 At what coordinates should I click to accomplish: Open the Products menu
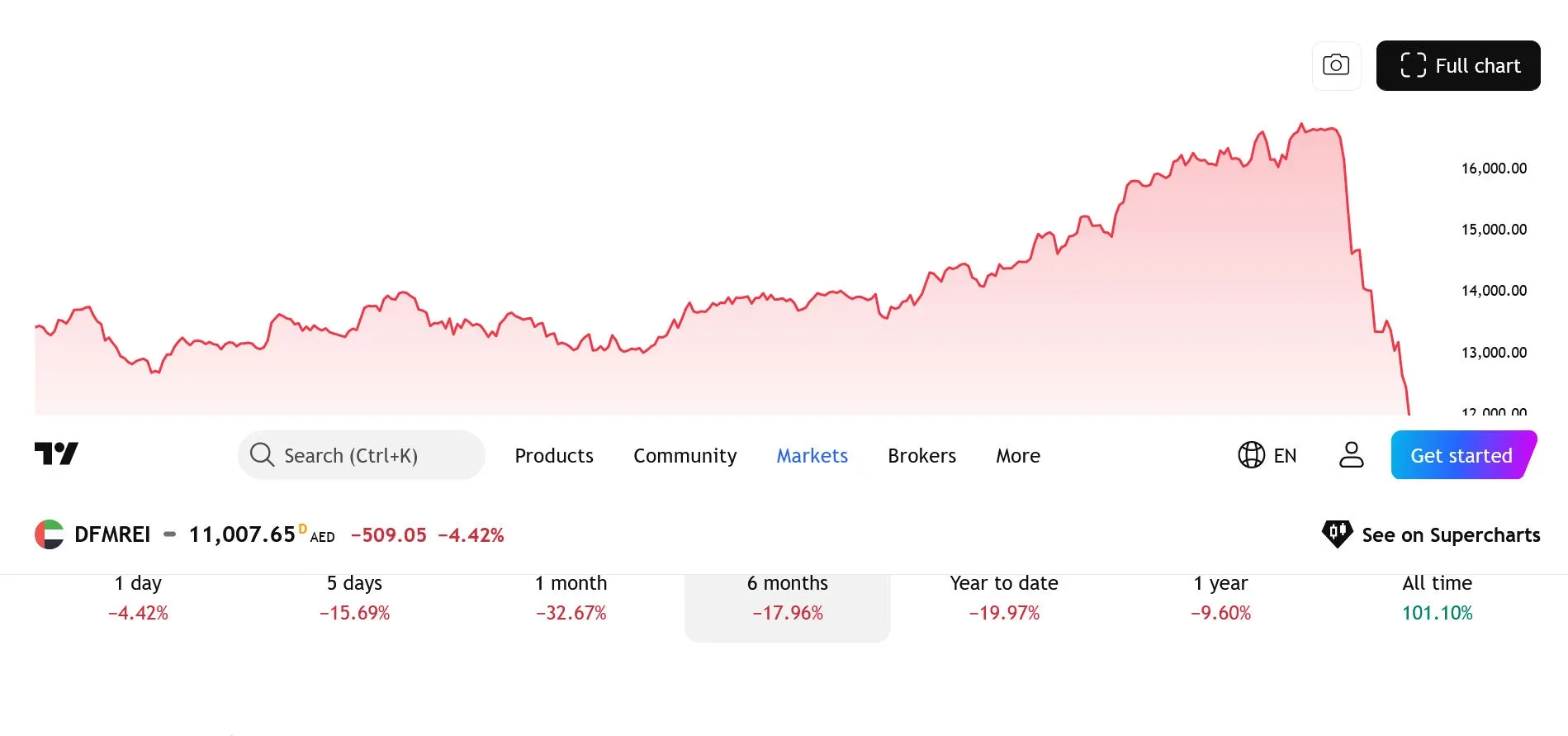point(554,455)
